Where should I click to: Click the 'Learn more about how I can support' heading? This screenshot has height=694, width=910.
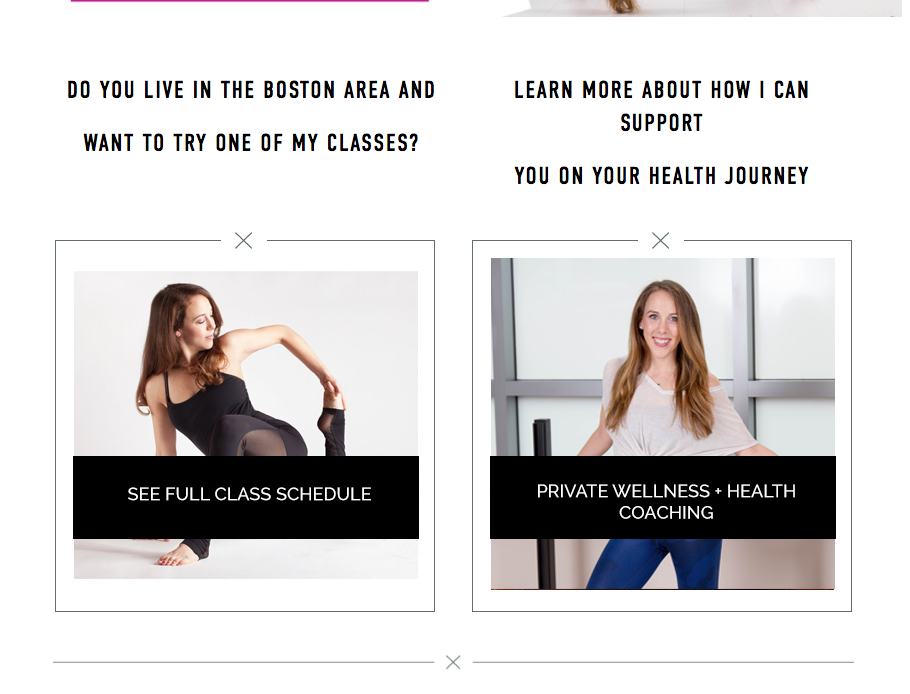(662, 106)
